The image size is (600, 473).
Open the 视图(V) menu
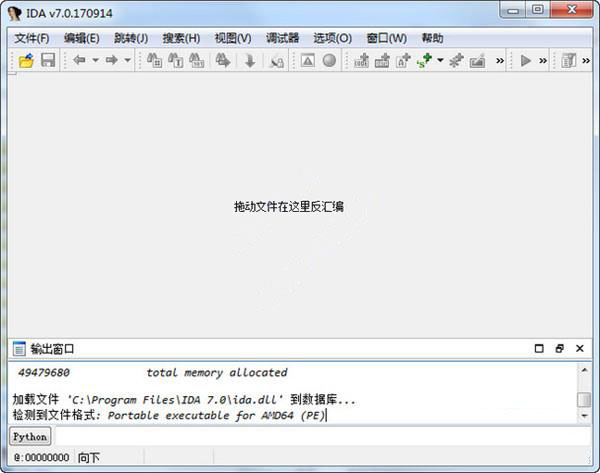coord(233,38)
